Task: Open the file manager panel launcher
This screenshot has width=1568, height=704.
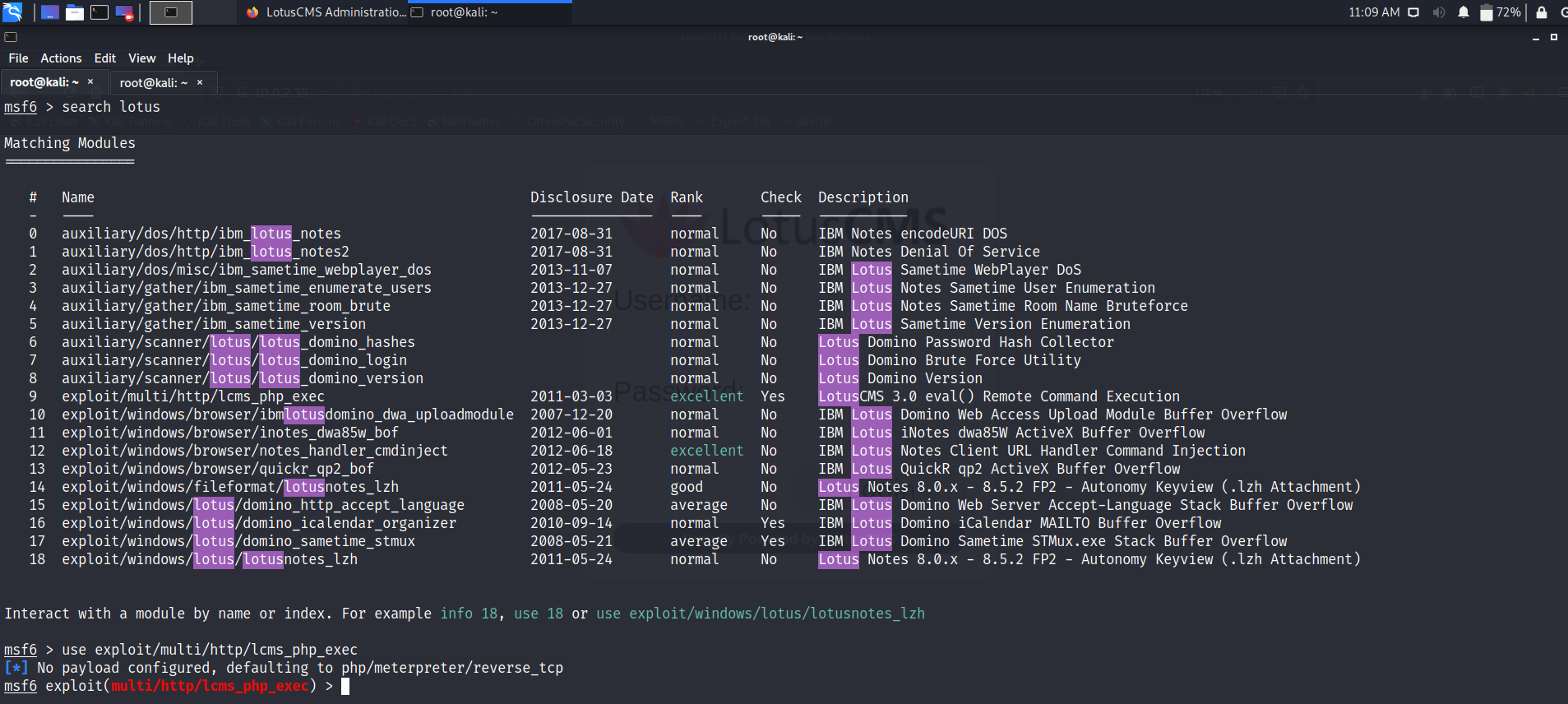Action: (x=75, y=12)
